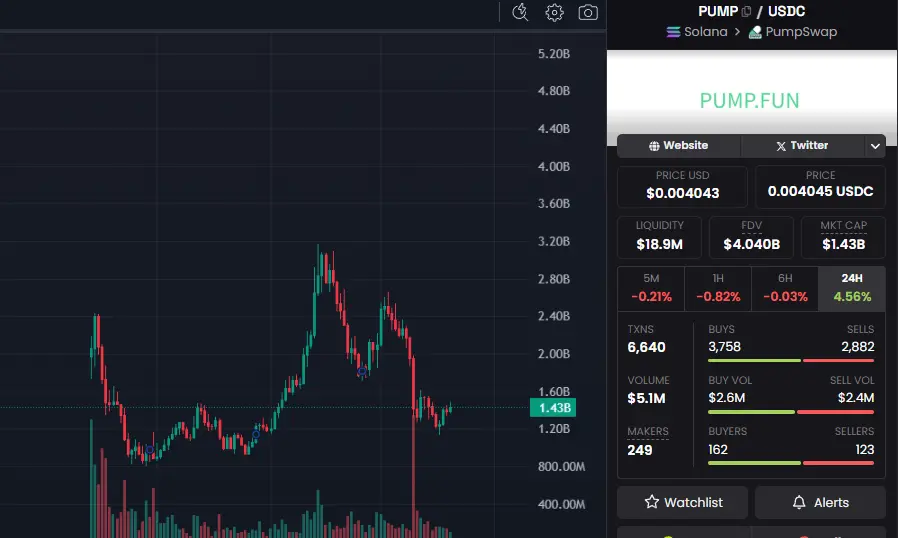Click the FDV $4.040B box
The image size is (898, 538).
[751, 237]
